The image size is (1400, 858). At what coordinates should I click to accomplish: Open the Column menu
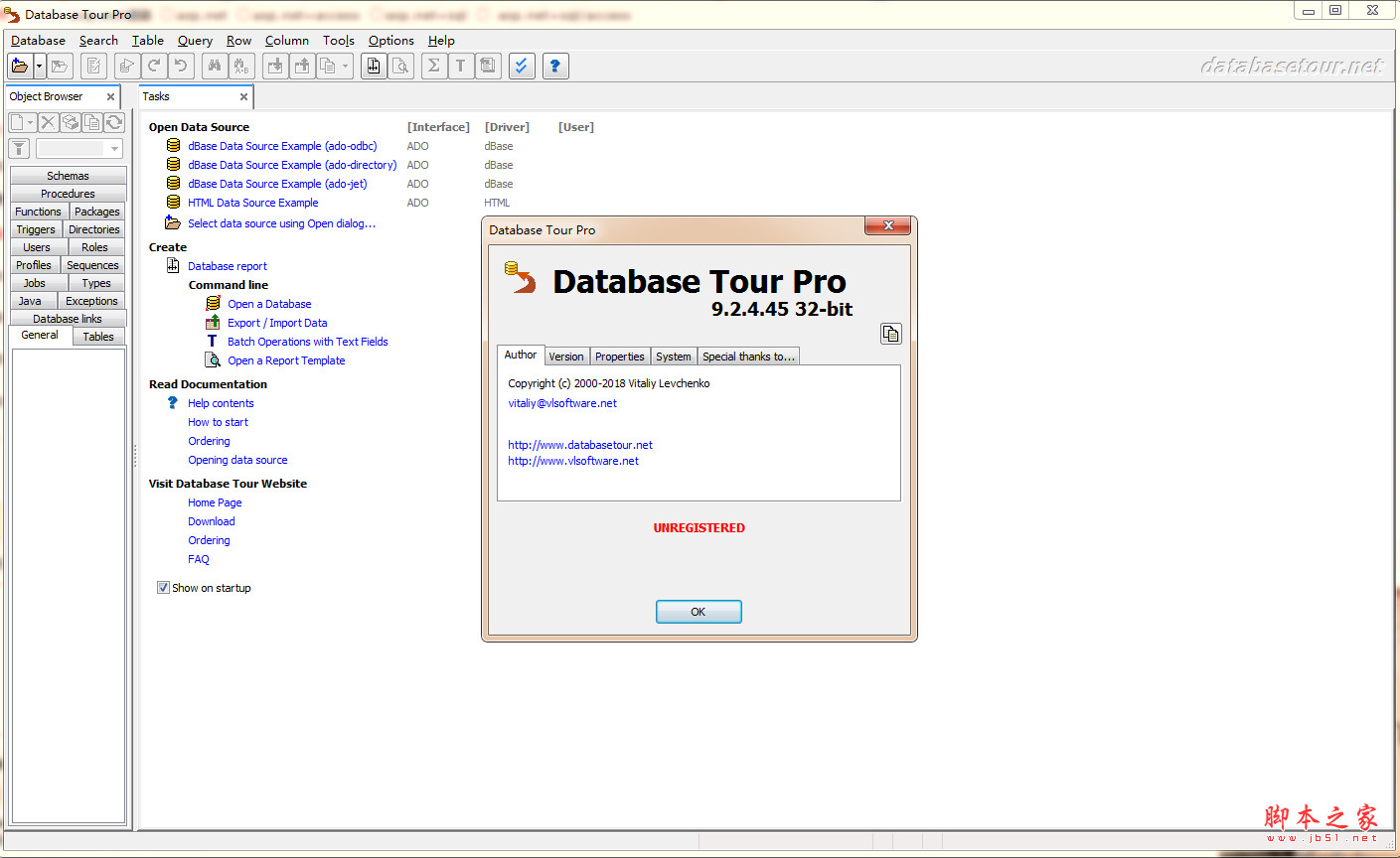click(287, 41)
